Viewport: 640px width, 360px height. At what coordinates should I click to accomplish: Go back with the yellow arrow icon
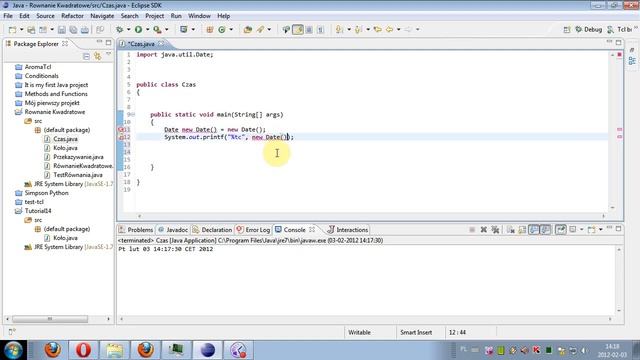click(x=389, y=29)
